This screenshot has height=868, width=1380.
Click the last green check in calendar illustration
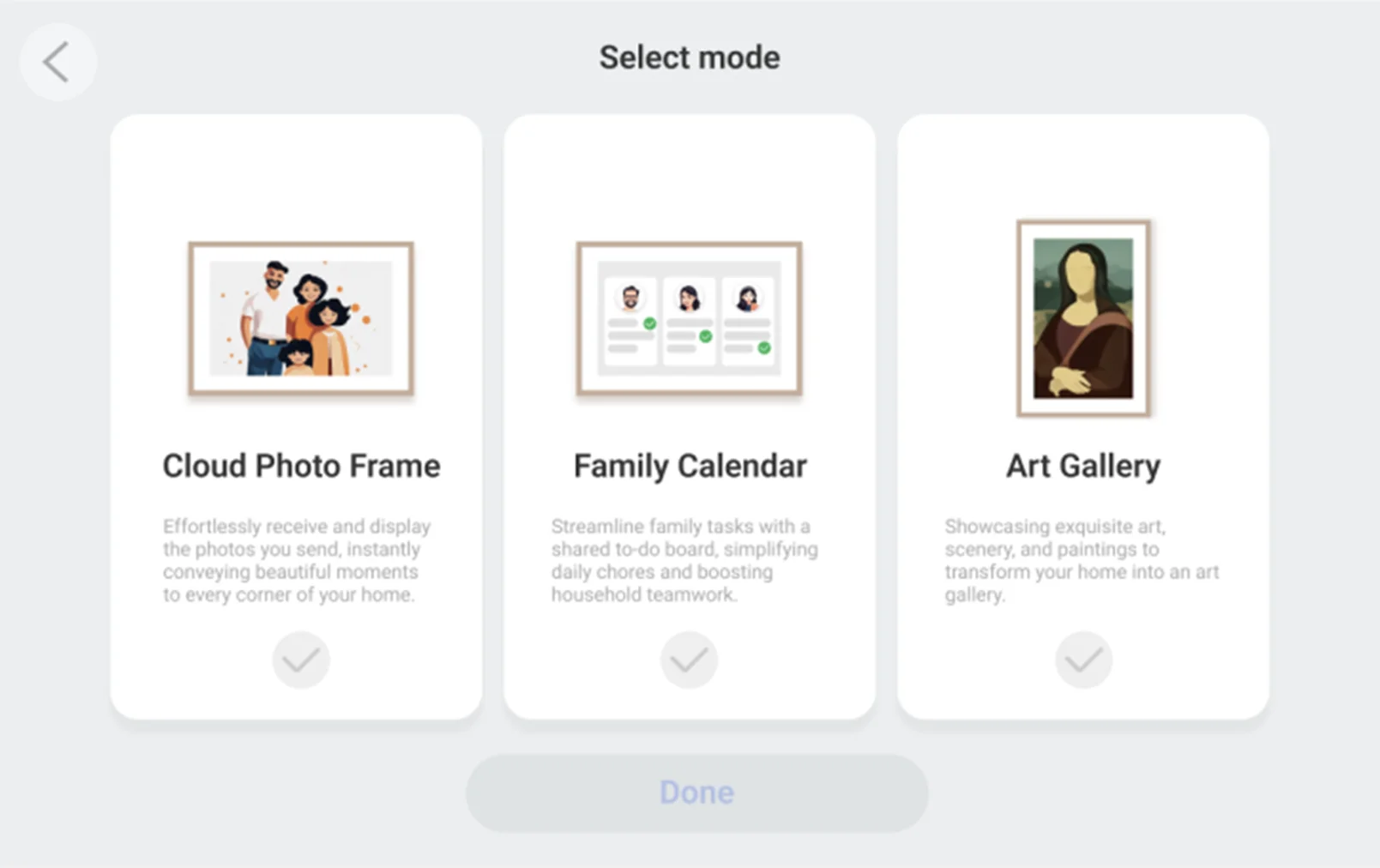[x=764, y=347]
